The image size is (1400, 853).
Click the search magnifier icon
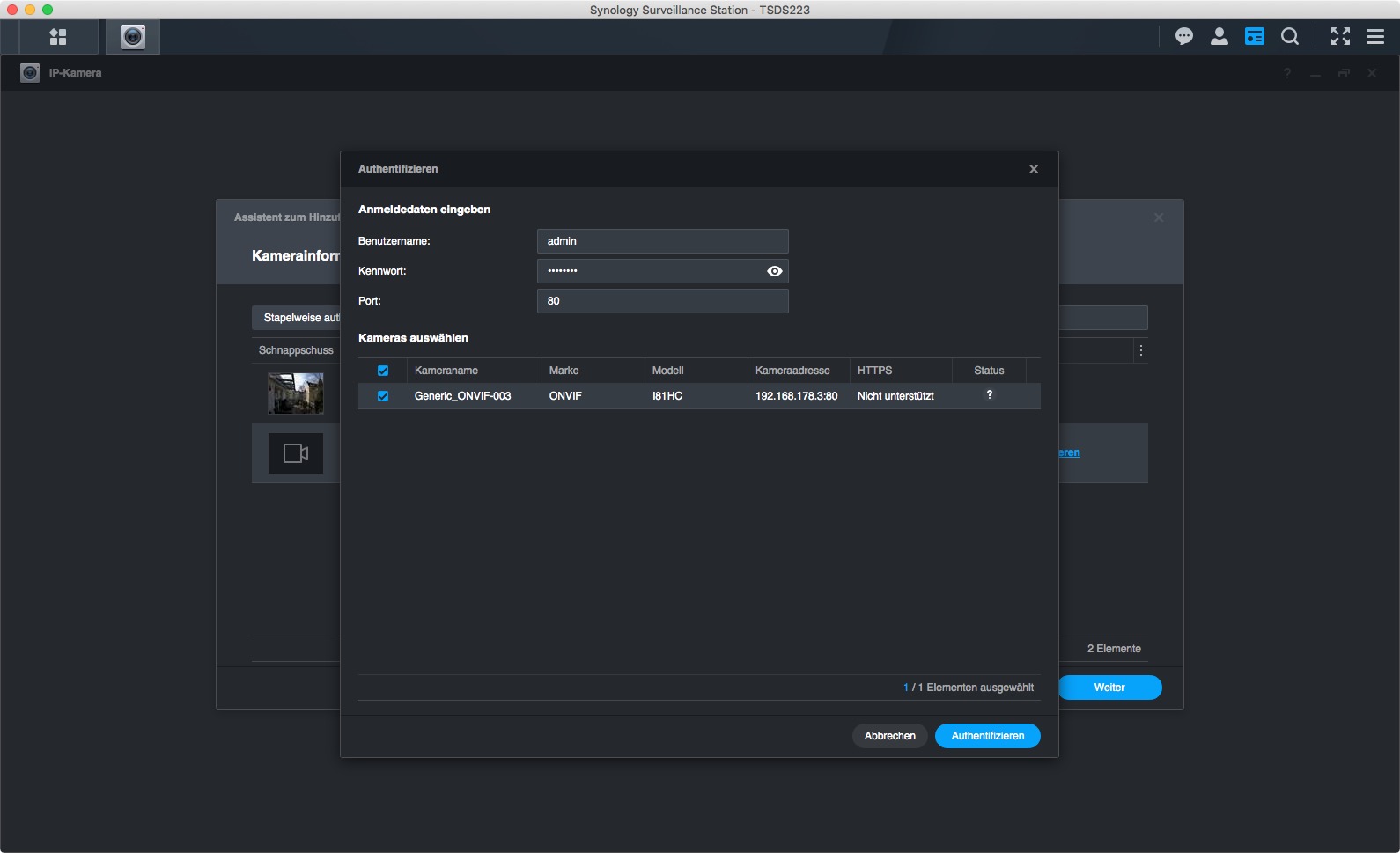click(1290, 36)
